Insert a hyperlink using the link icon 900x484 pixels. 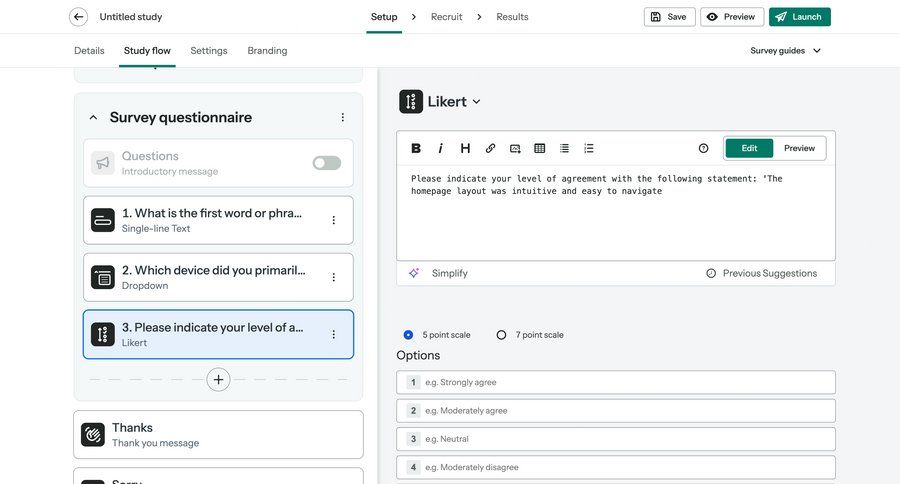[490, 148]
